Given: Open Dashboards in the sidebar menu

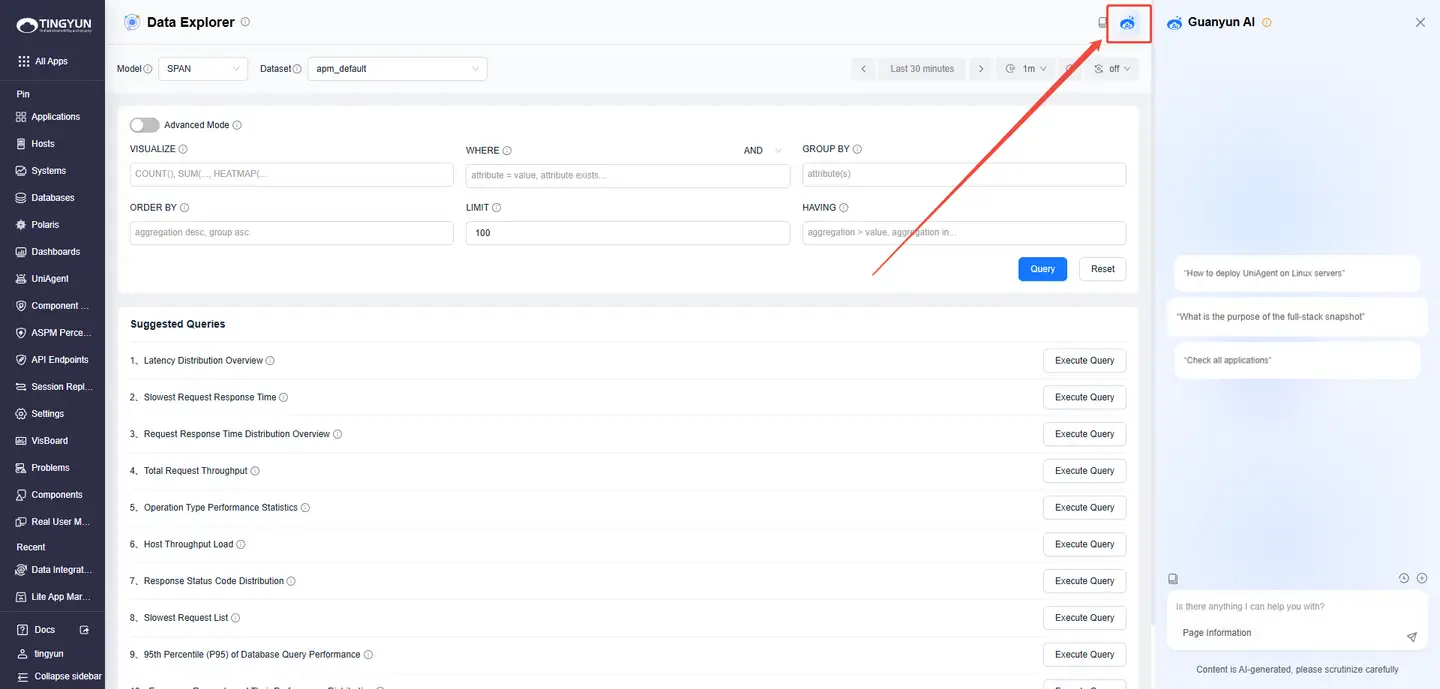Looking at the screenshot, I should (x=55, y=252).
